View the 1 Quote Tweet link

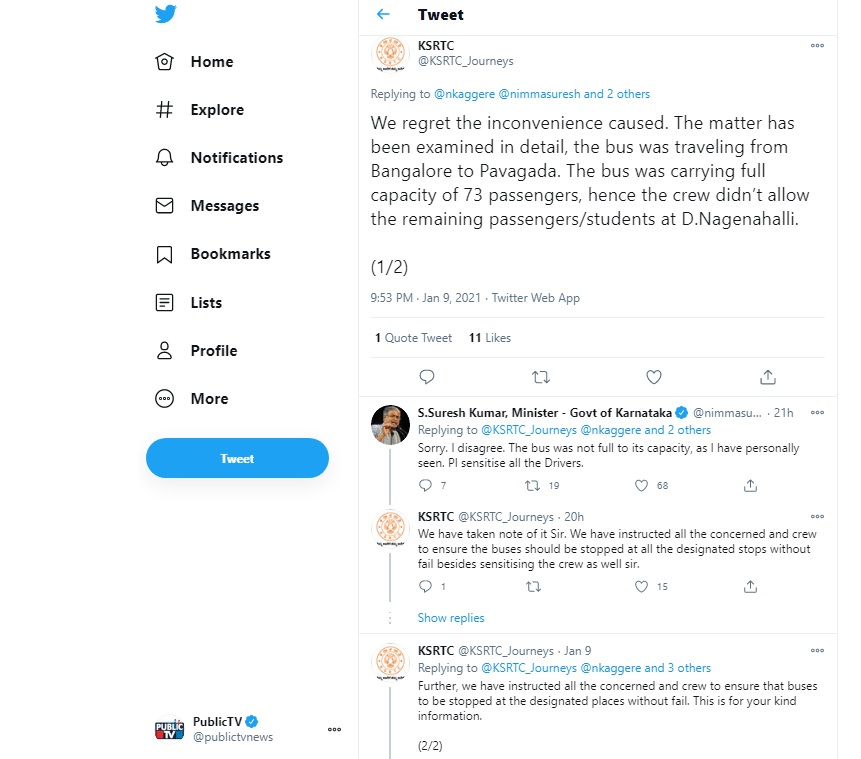click(x=413, y=338)
